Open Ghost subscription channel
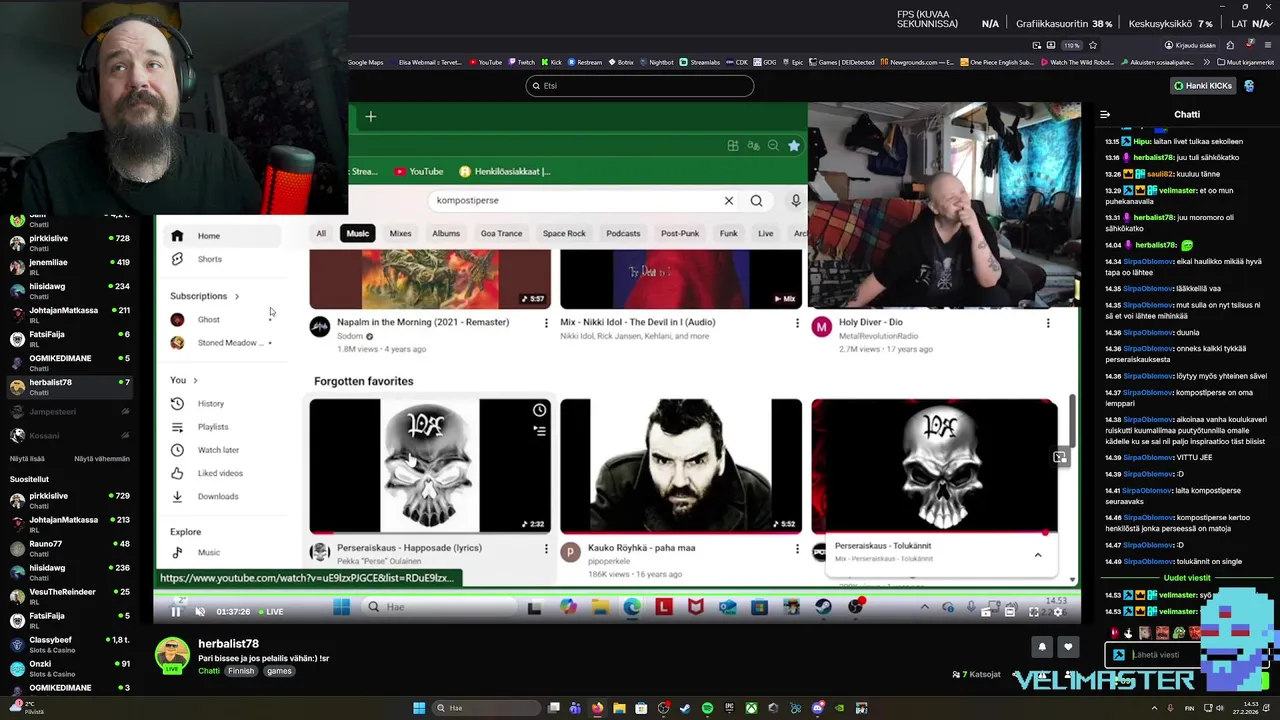Image resolution: width=1280 pixels, height=720 pixels. (222, 319)
